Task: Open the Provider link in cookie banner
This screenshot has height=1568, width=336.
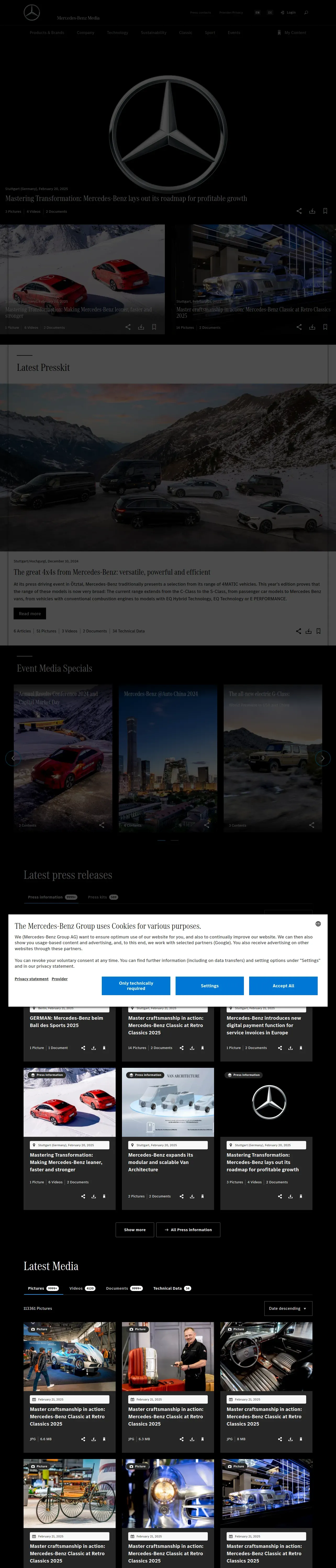Action: [60, 979]
